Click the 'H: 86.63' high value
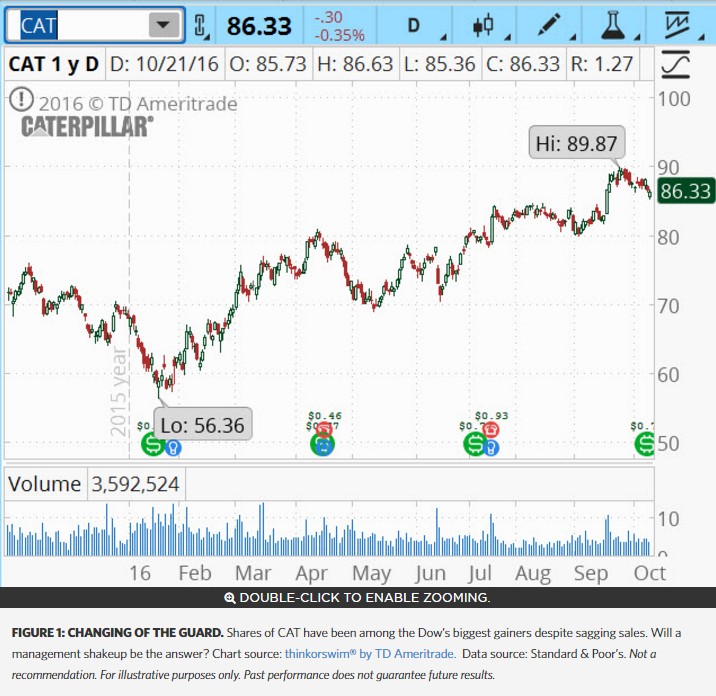Image resolution: width=716 pixels, height=696 pixels. (x=355, y=64)
